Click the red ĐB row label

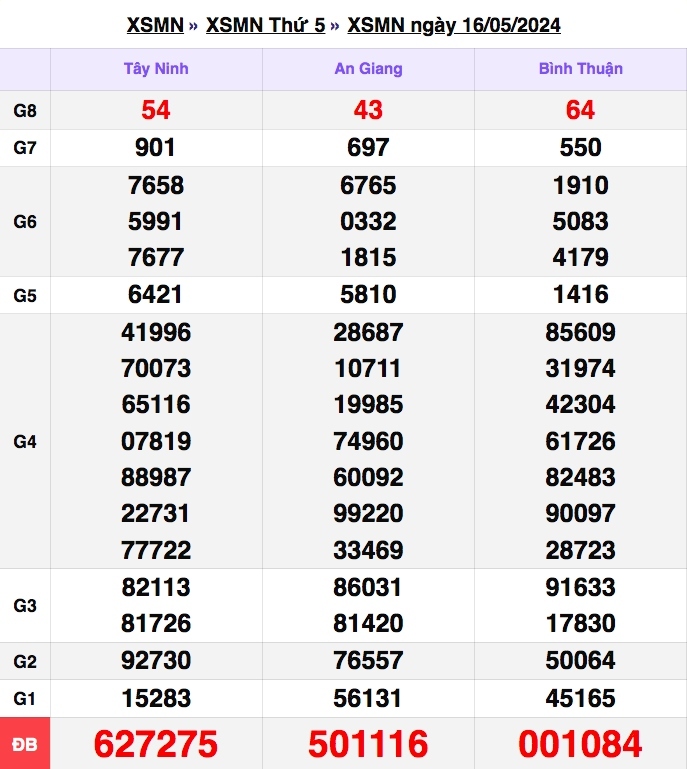coord(25,744)
